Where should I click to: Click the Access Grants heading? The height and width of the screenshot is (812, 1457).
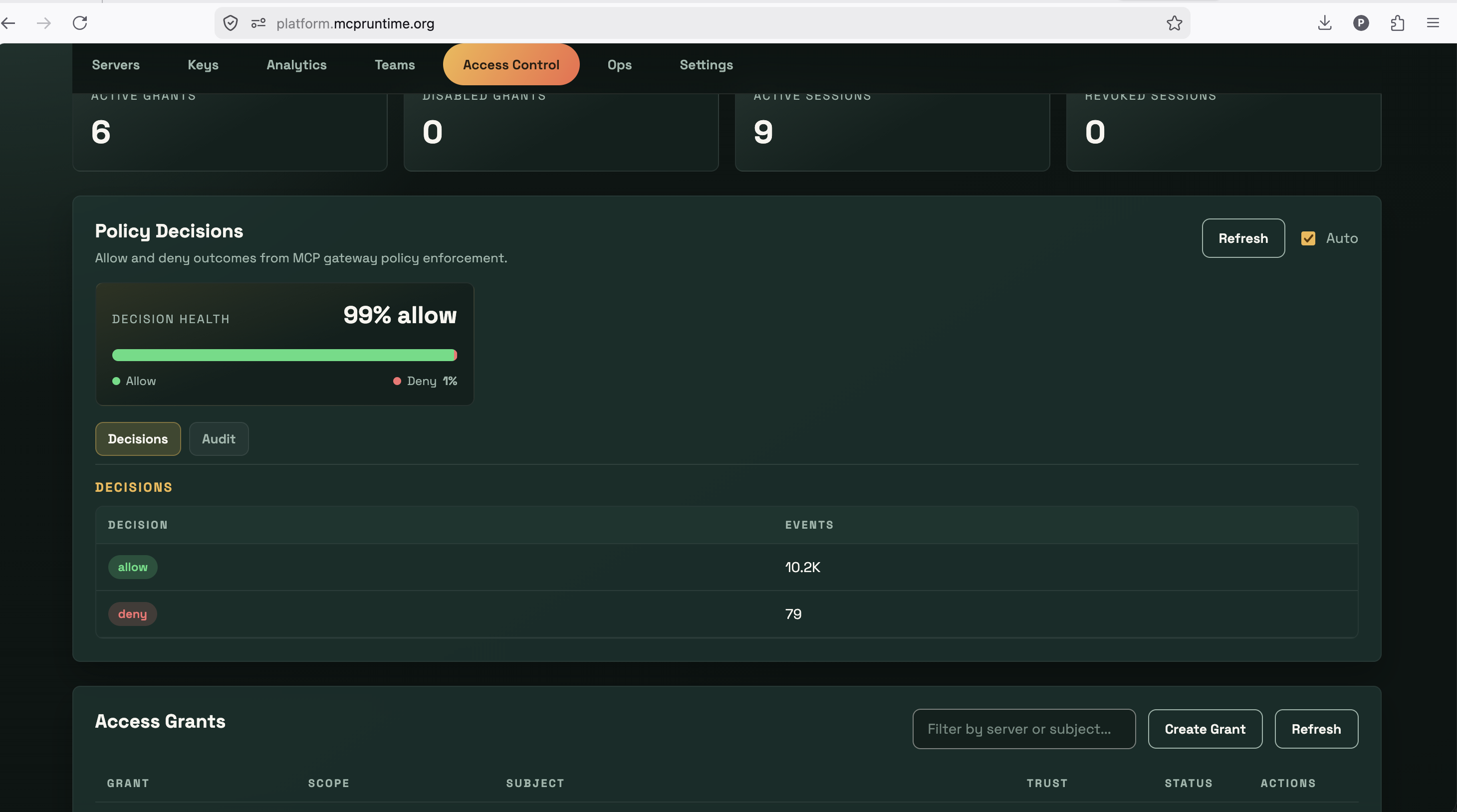point(160,722)
